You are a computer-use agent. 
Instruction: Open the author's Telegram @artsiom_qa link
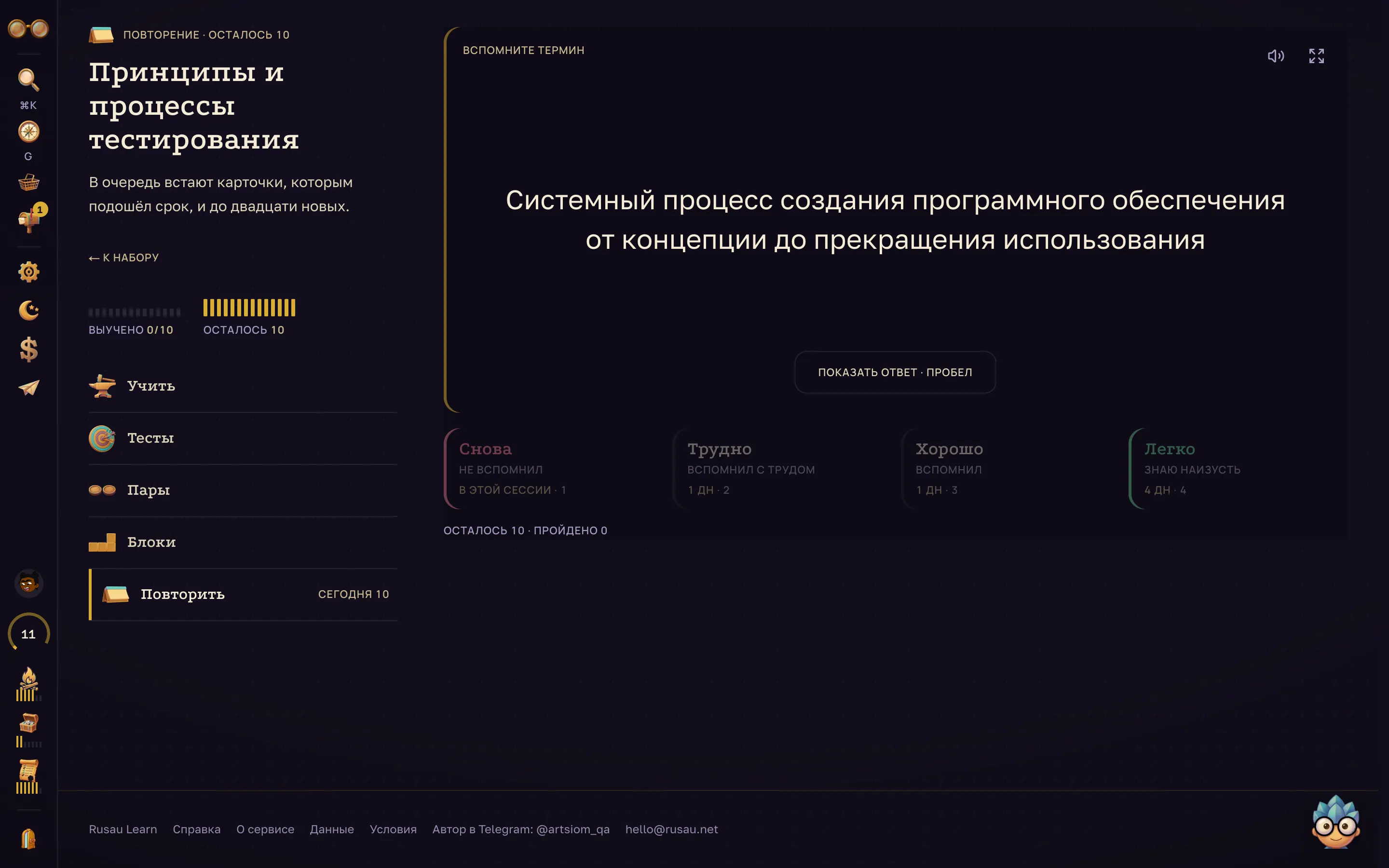[x=520, y=829]
